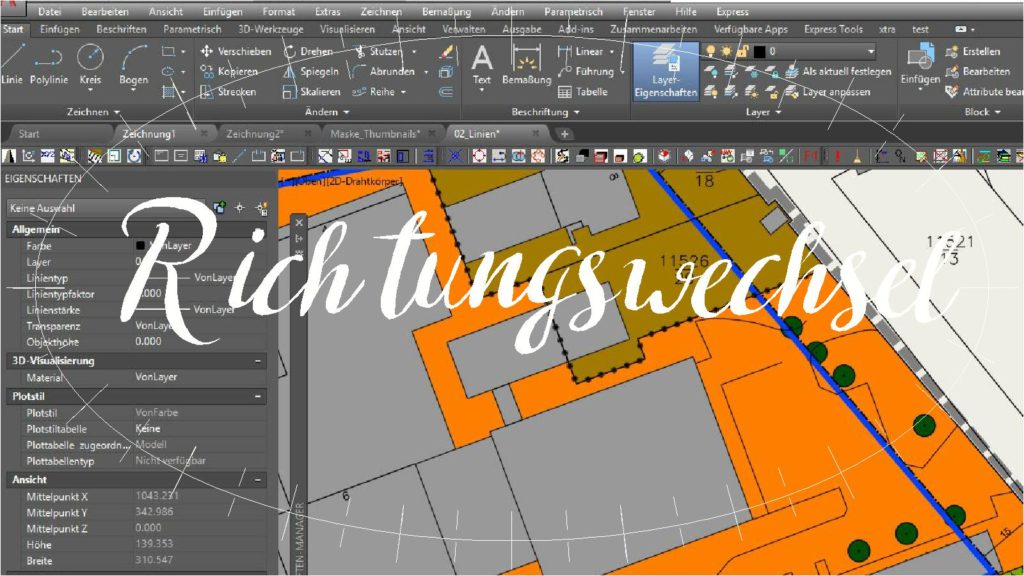The image size is (1024, 576).
Task: Open the Keine Auswahl selection dropdown
Action: click(105, 208)
